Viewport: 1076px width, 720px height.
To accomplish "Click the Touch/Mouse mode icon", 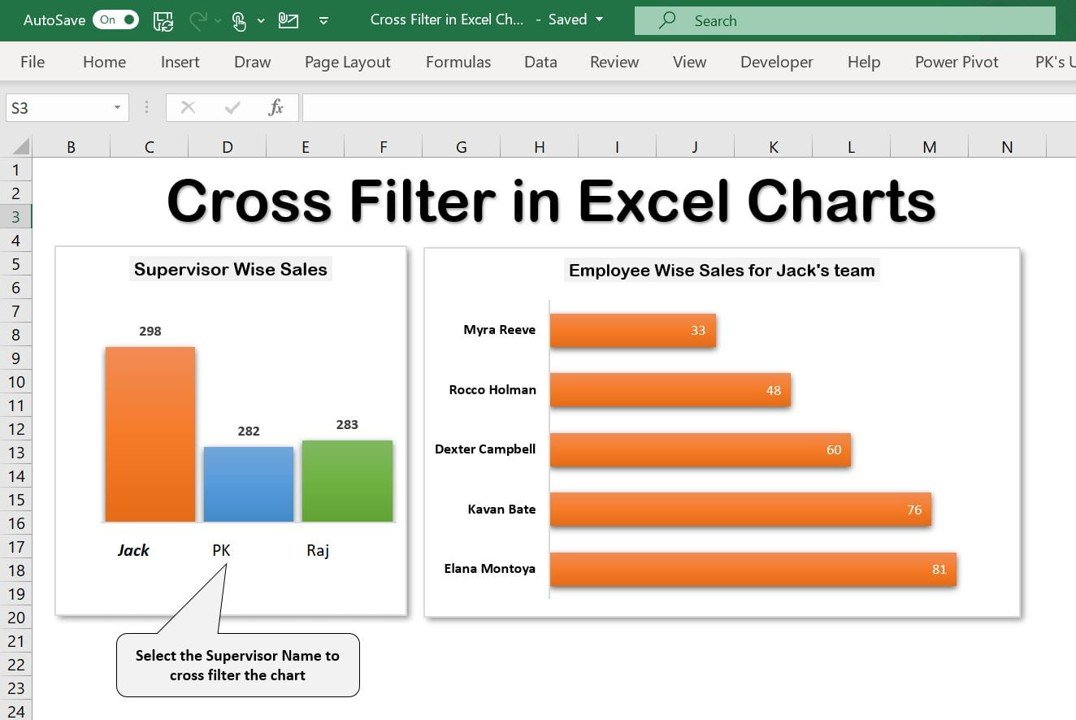I will point(238,21).
